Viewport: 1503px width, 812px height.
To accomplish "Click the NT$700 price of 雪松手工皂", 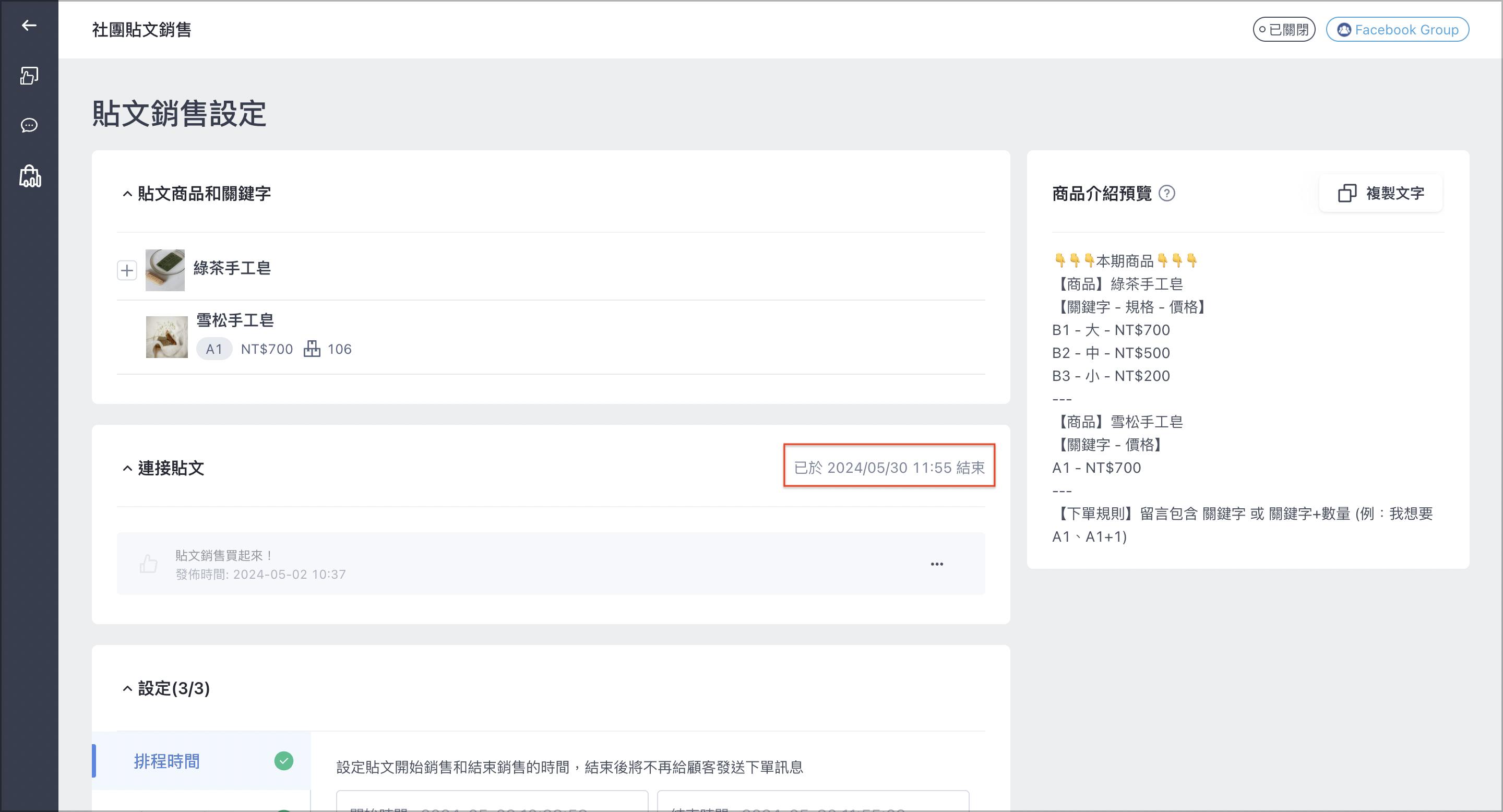I will point(267,349).
